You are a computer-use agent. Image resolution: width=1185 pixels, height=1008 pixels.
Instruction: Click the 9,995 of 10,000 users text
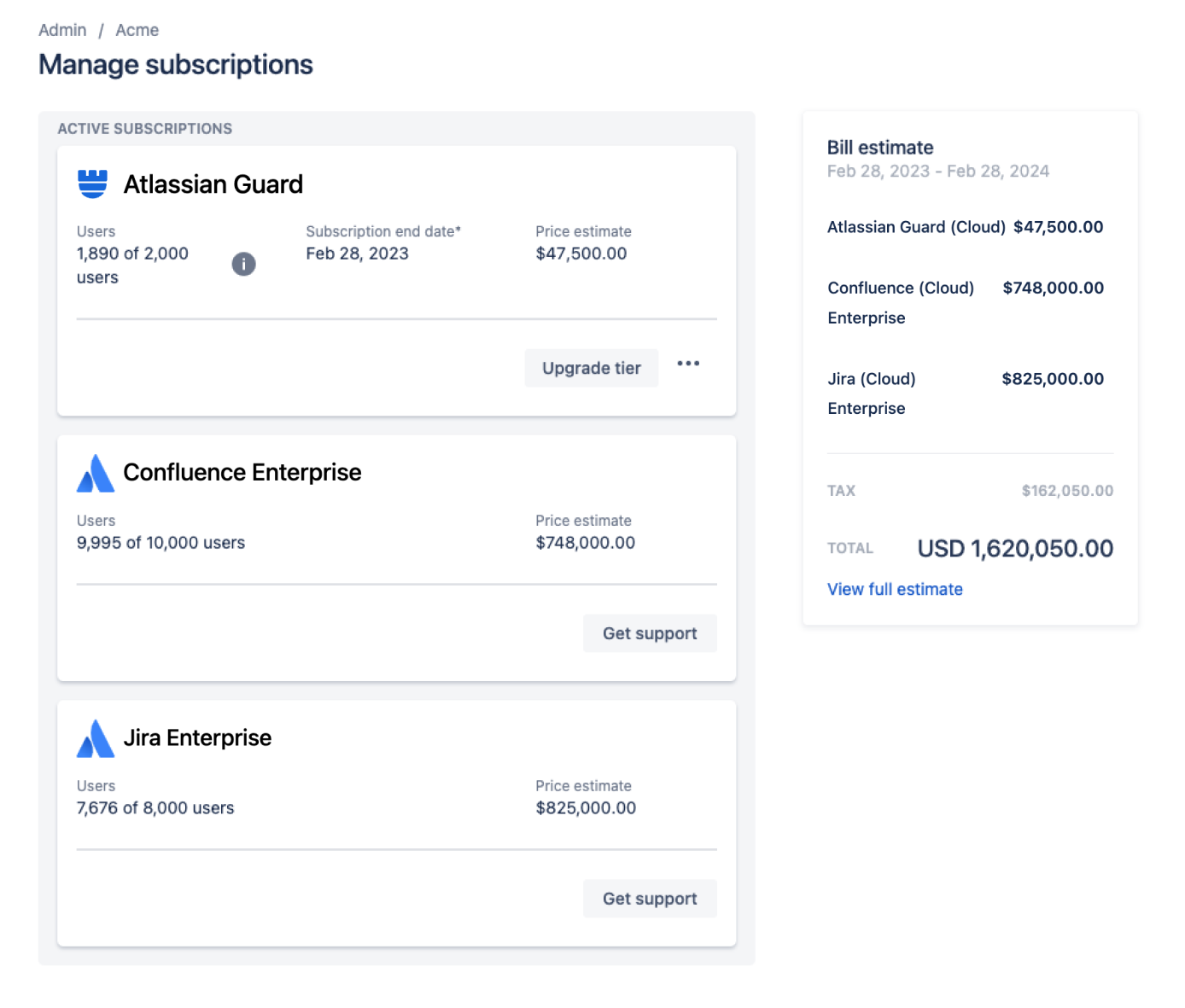coord(161,543)
